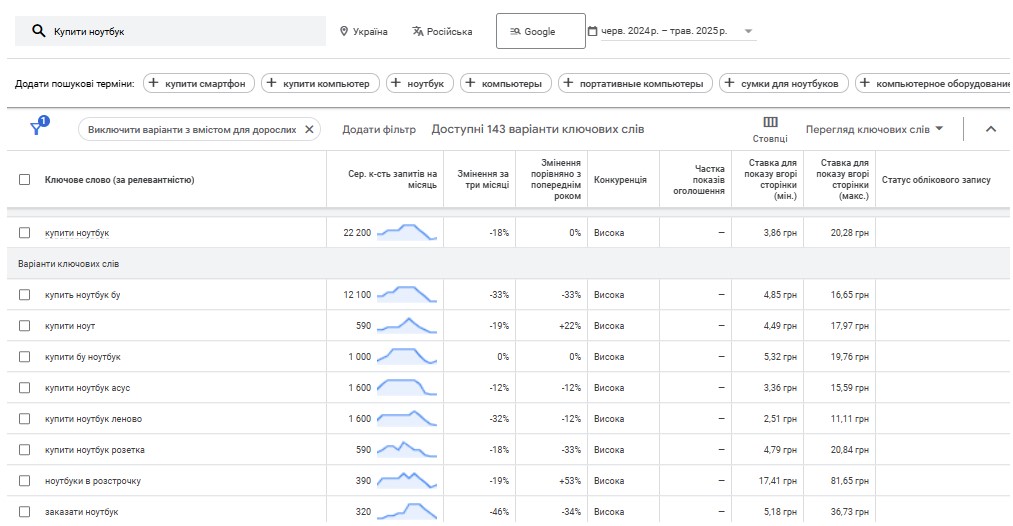Viewport: 1013px width, 526px height.
Task: Click trend sparkline for ноутбуки в розстрочку
Action: [x=406, y=480]
